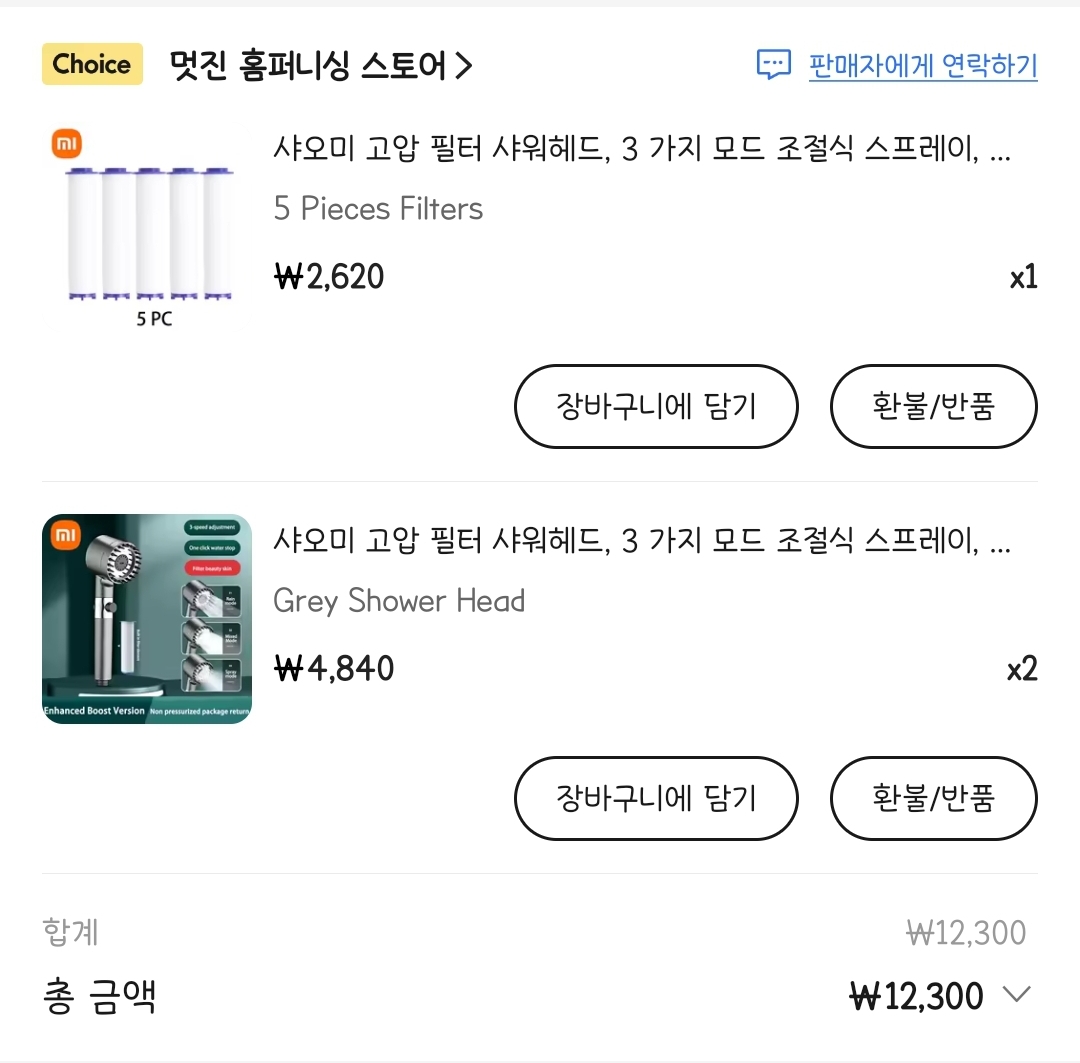Screen dimensions: 1080x1063
Task: Expand the 총 금액 details chevron
Action: (x=1016, y=995)
